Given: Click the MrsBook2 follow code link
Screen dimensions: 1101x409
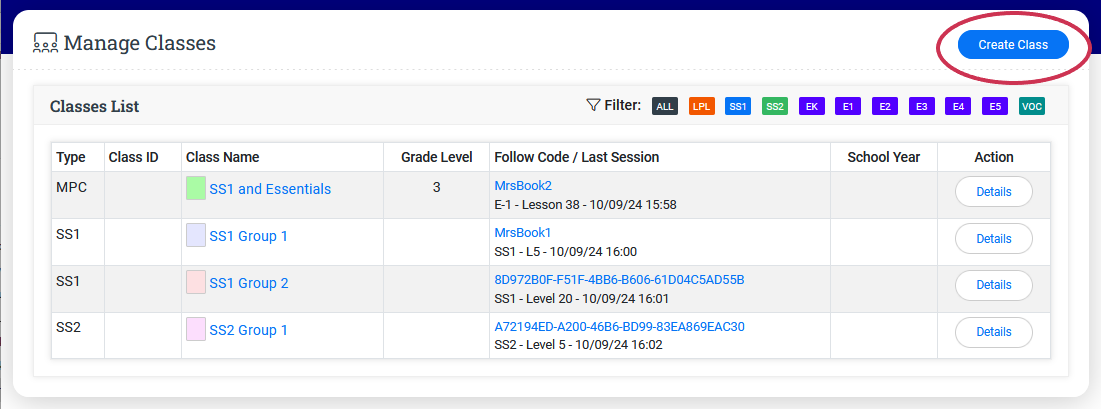Looking at the screenshot, I should [x=523, y=185].
